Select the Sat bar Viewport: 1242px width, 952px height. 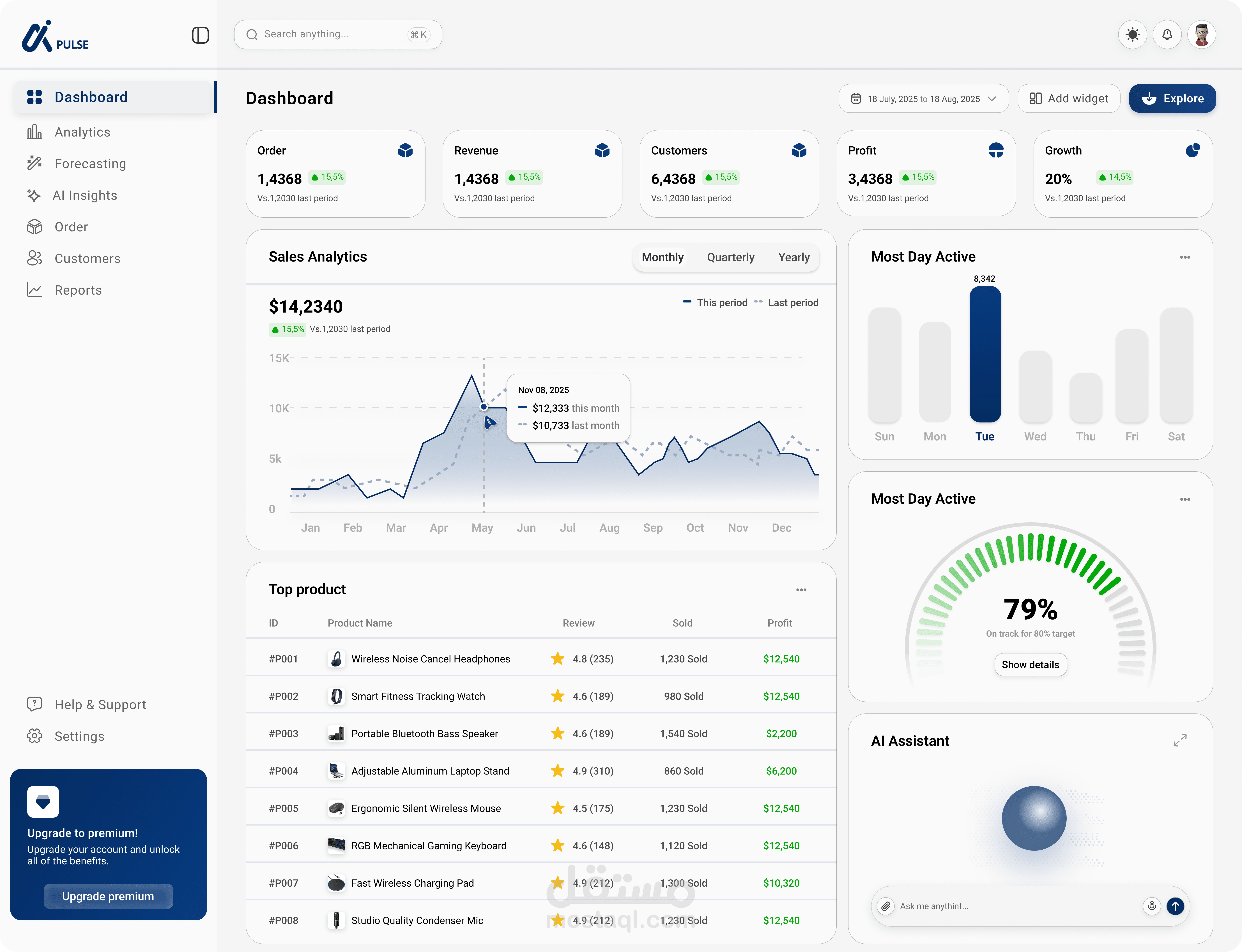[1176, 365]
